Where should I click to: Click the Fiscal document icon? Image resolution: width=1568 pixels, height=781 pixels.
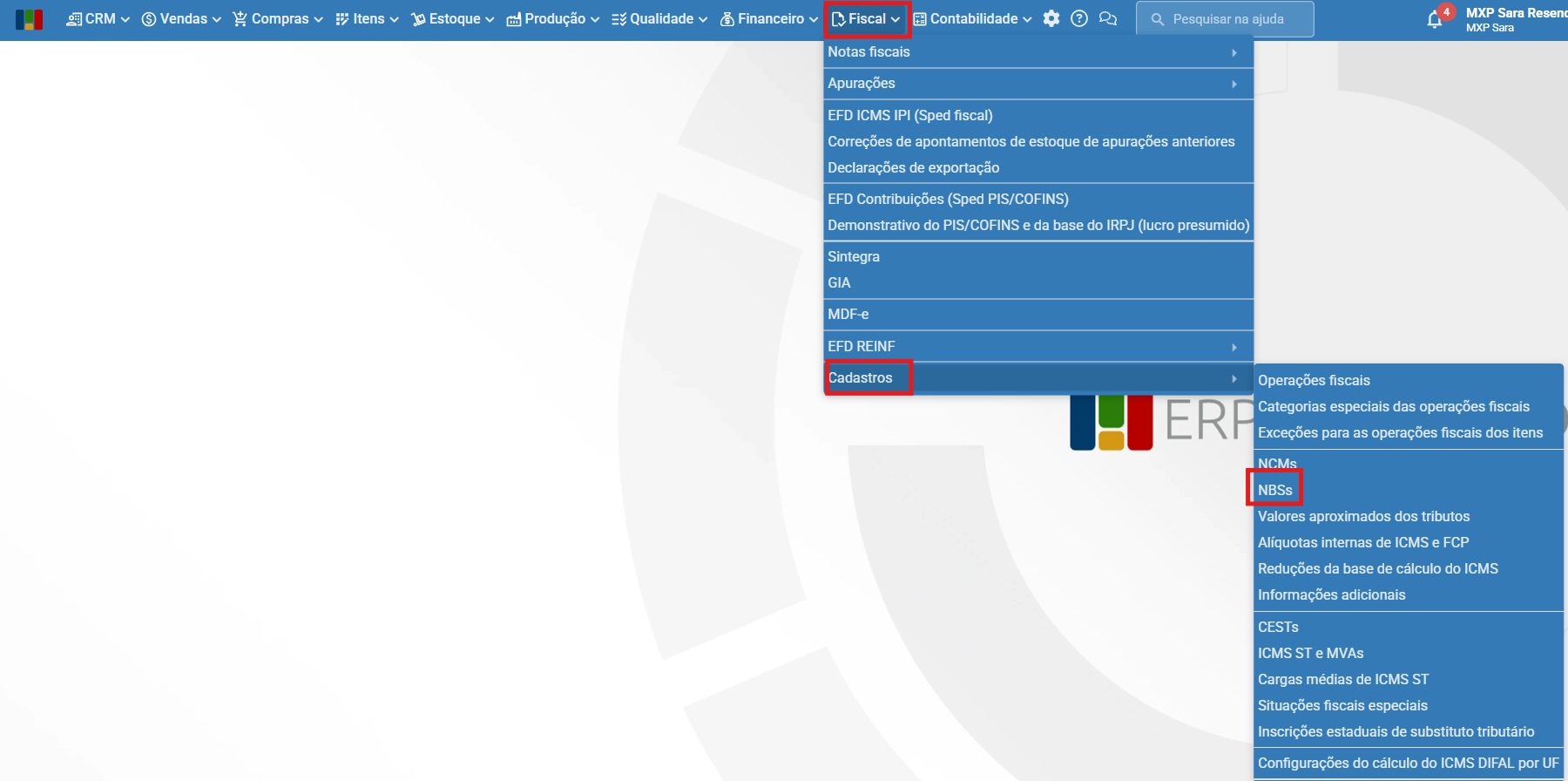point(838,19)
